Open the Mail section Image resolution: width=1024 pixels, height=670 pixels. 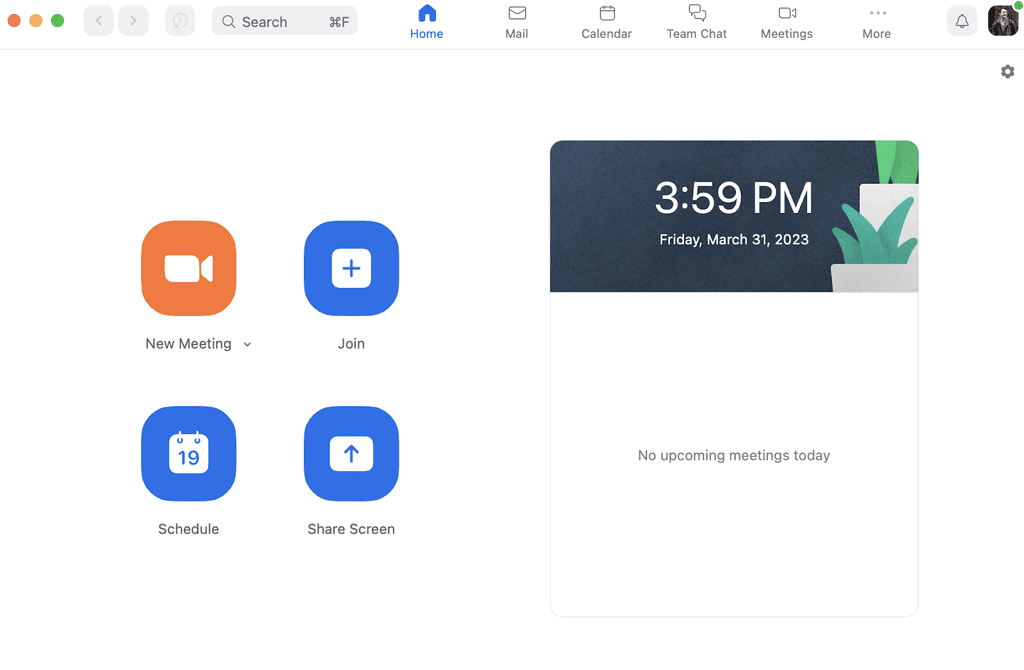click(516, 21)
